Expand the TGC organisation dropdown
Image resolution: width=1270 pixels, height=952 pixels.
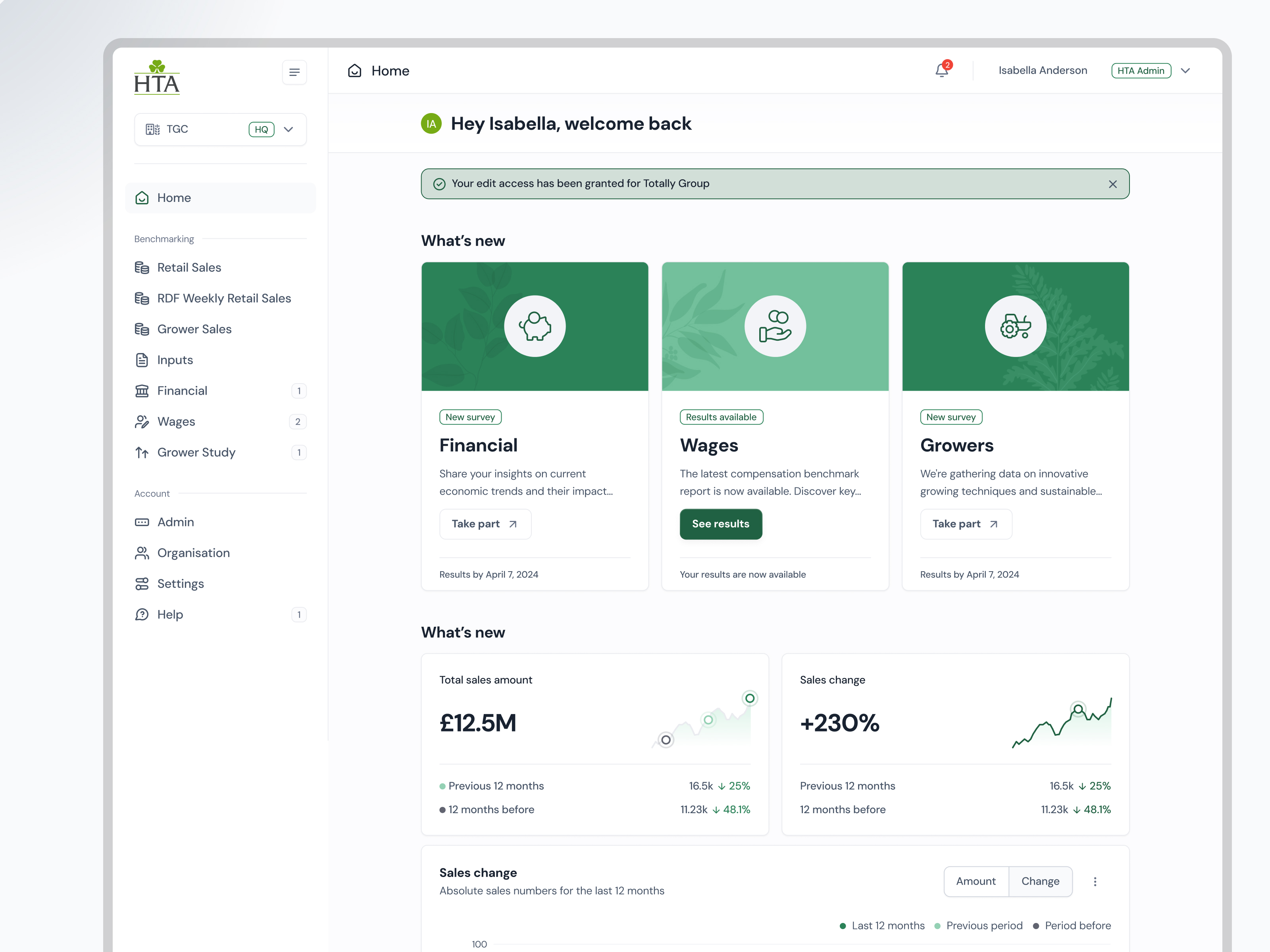click(288, 130)
